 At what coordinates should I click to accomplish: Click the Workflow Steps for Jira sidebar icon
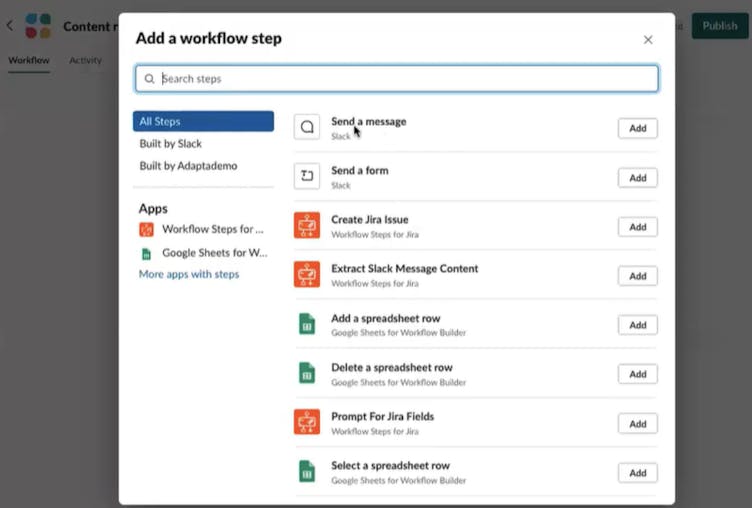[146, 230]
